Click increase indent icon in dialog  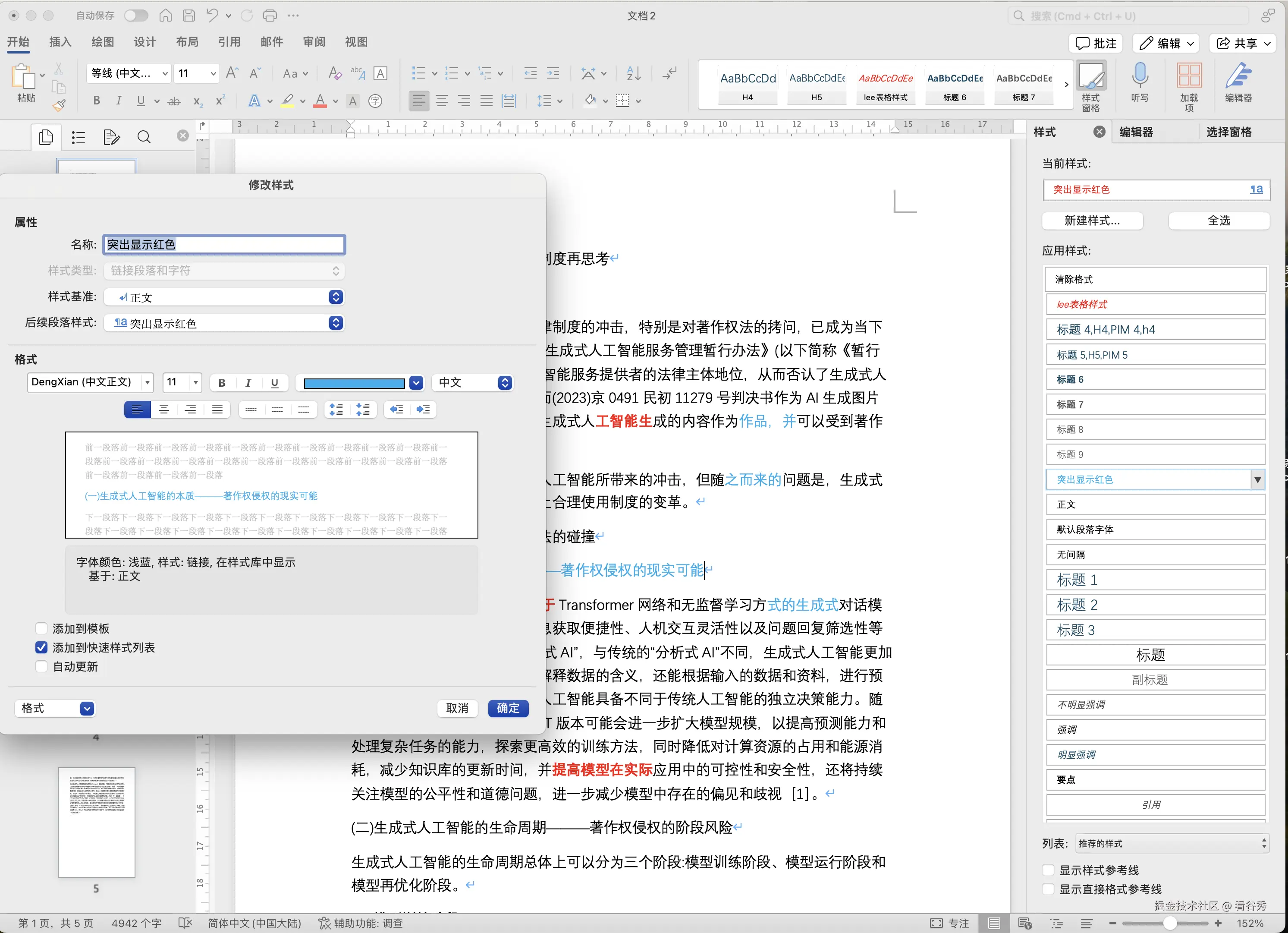[x=423, y=409]
